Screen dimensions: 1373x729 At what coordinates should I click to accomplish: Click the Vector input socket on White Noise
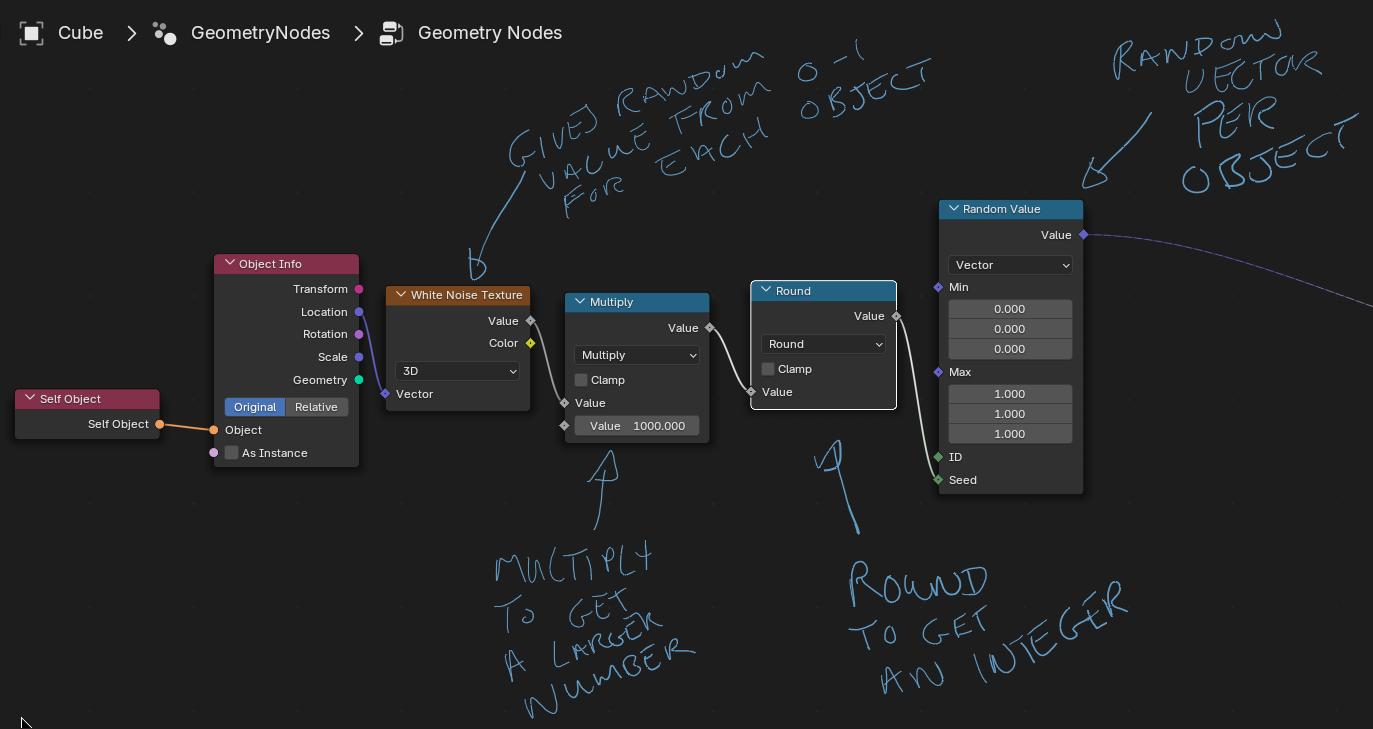[385, 394]
